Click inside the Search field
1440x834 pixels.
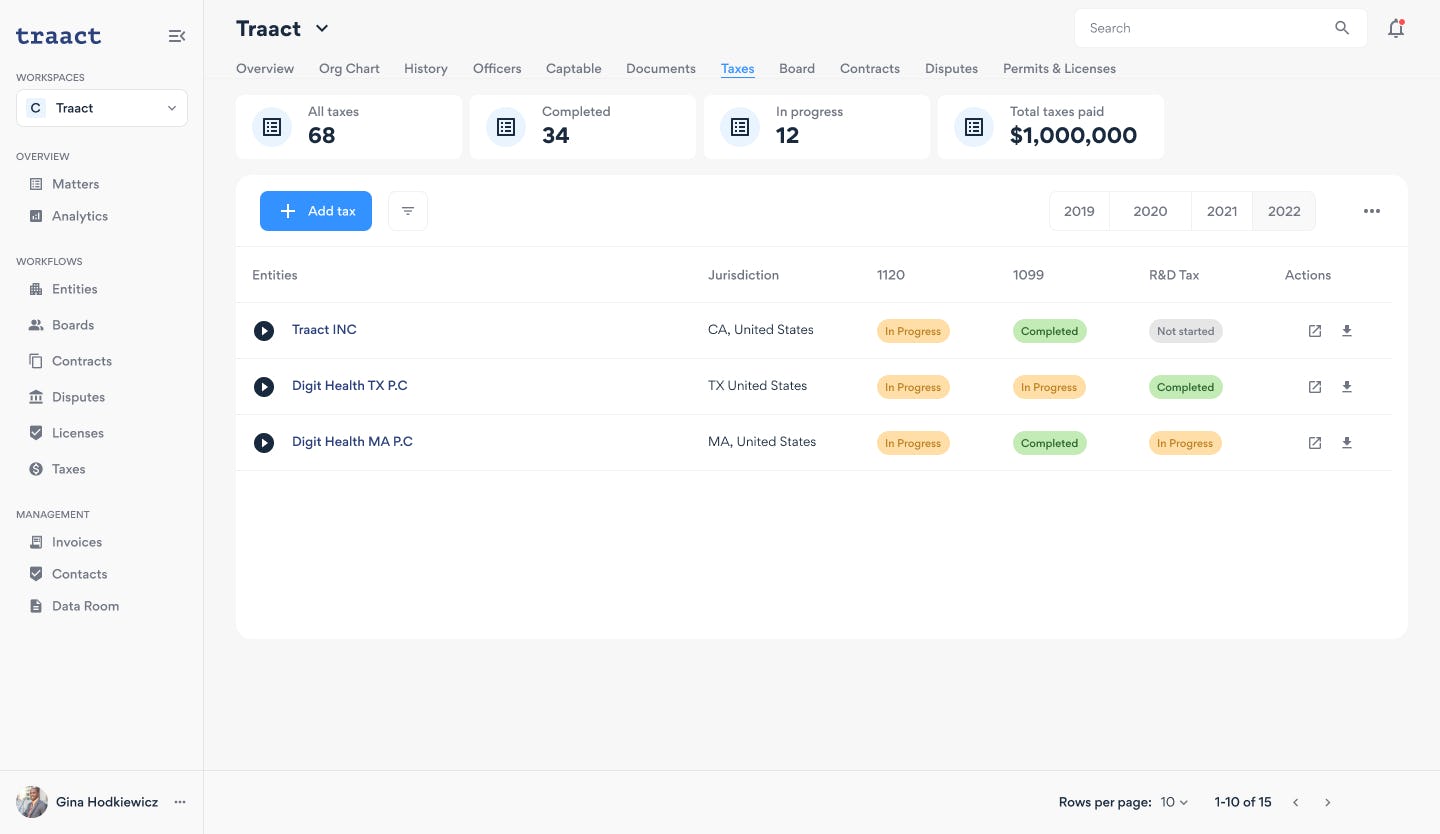click(x=1200, y=28)
